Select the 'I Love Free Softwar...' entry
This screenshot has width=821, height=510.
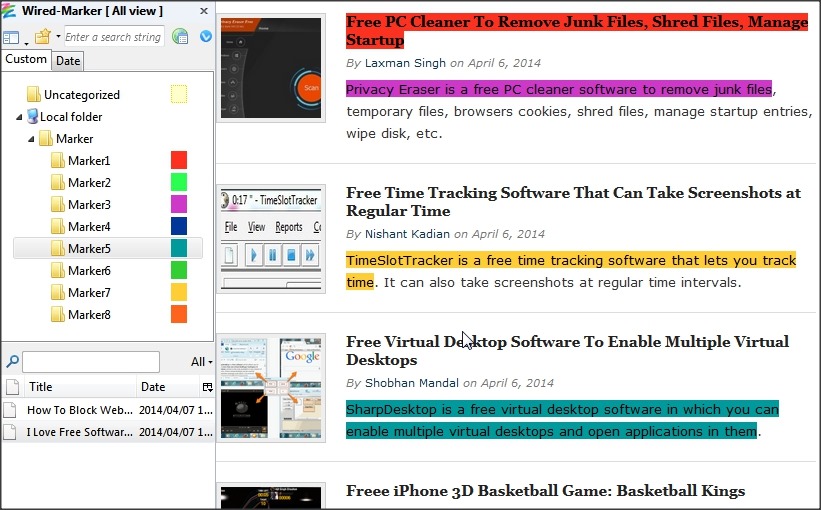[x=108, y=432]
